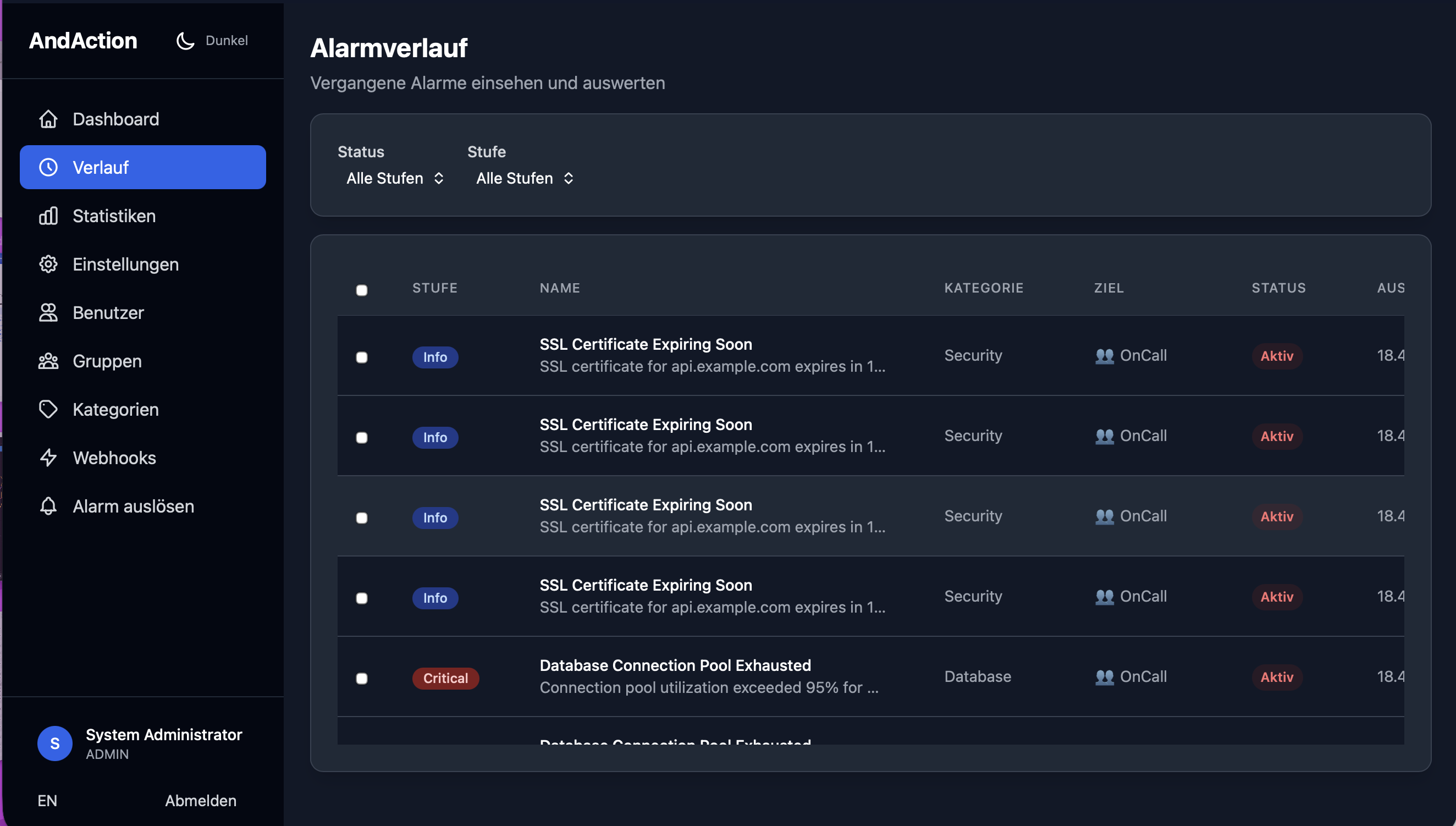Open the Verlauf menu item

pyautogui.click(x=142, y=167)
